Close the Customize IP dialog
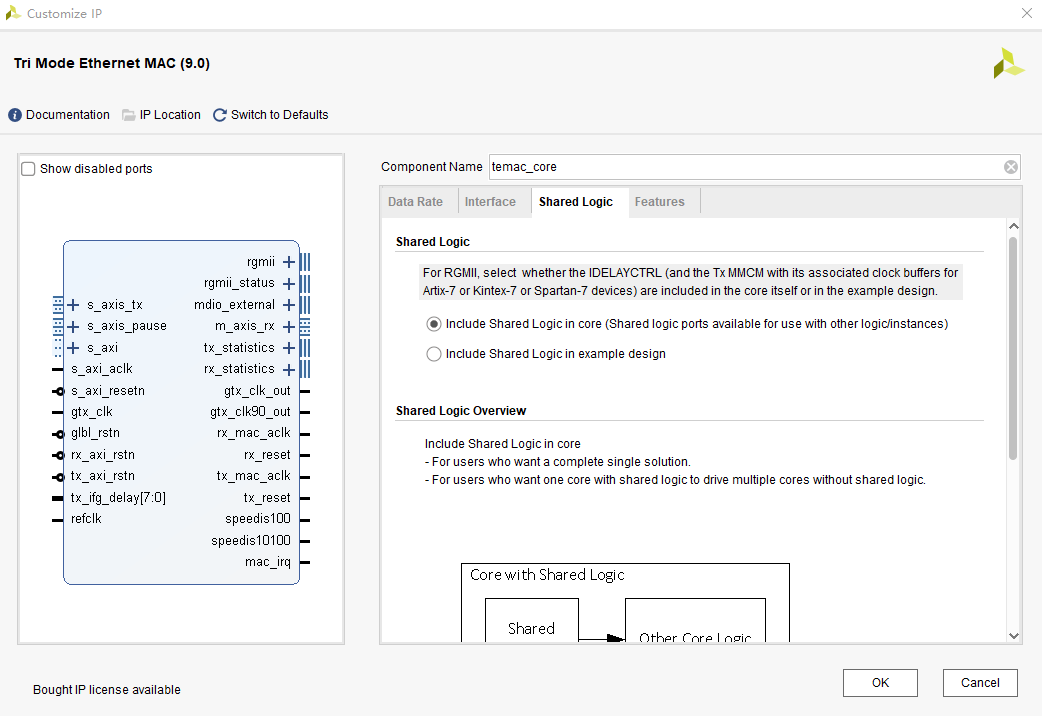 [1027, 13]
